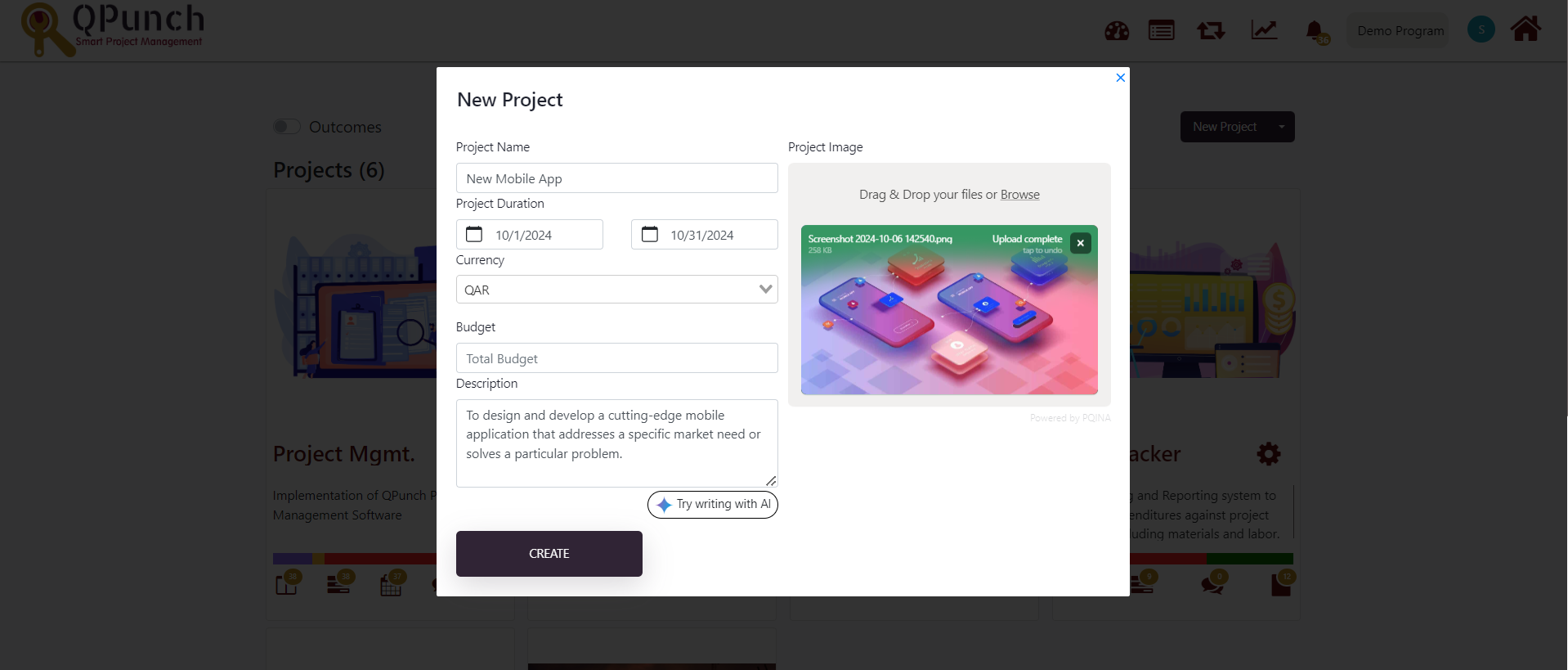This screenshot has width=1568, height=670.
Task: Click the list view icon in header
Action: [x=1161, y=31]
